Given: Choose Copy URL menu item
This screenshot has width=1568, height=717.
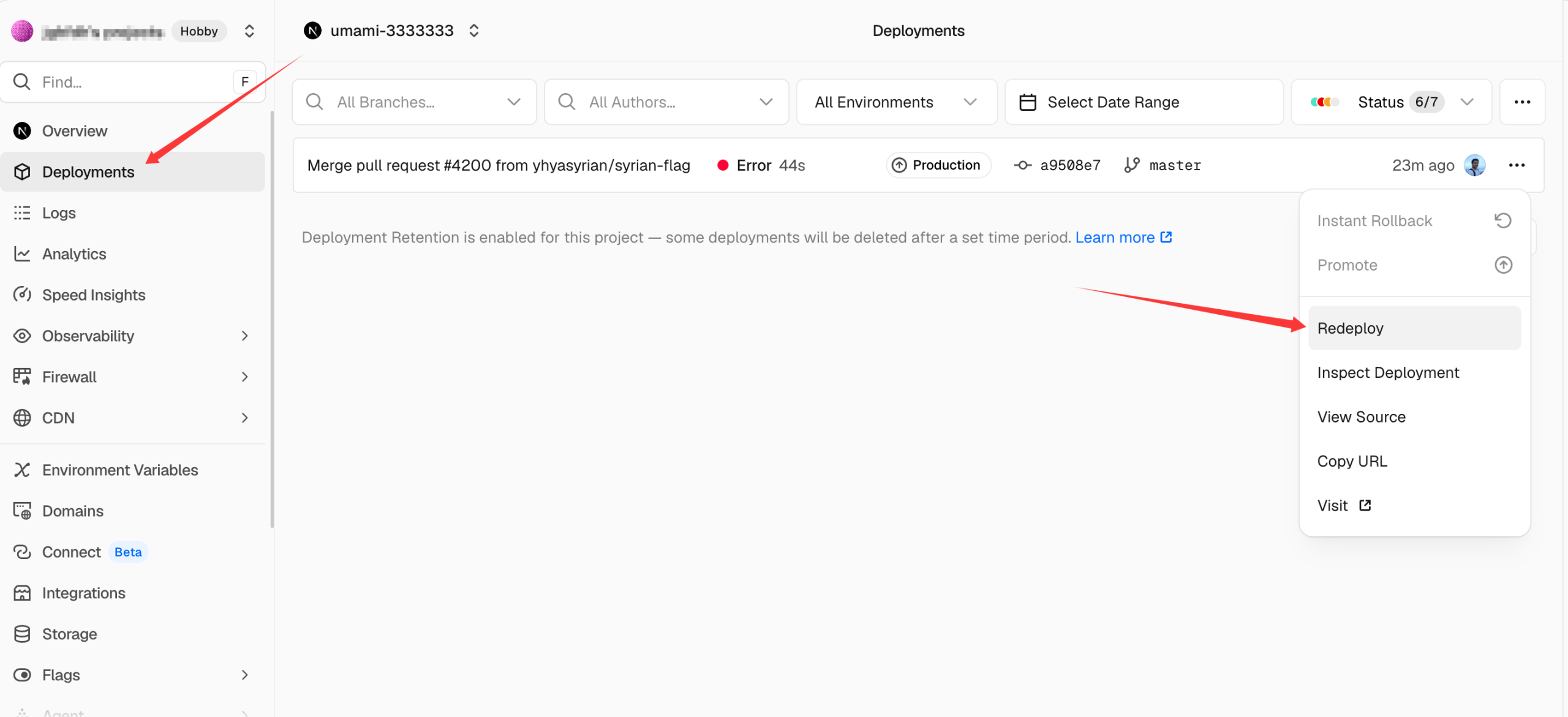Looking at the screenshot, I should pos(1415,461).
